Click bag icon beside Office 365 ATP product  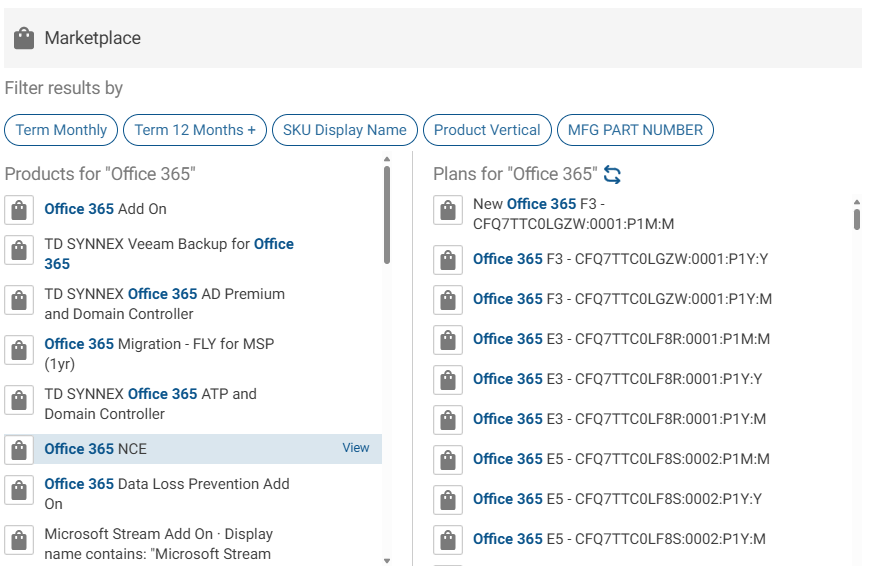point(19,400)
